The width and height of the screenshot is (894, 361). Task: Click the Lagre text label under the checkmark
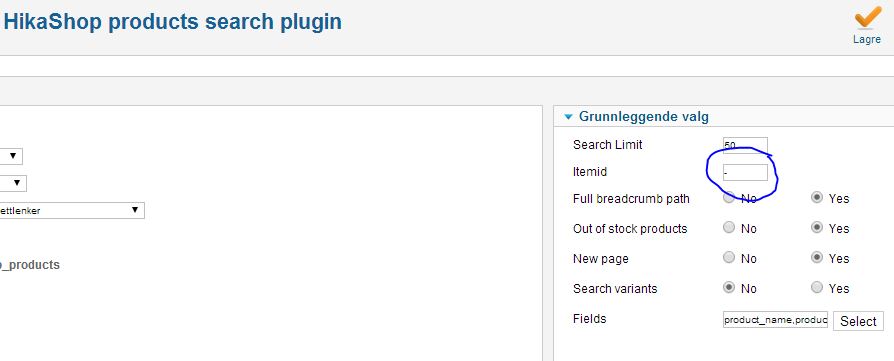click(x=867, y=40)
